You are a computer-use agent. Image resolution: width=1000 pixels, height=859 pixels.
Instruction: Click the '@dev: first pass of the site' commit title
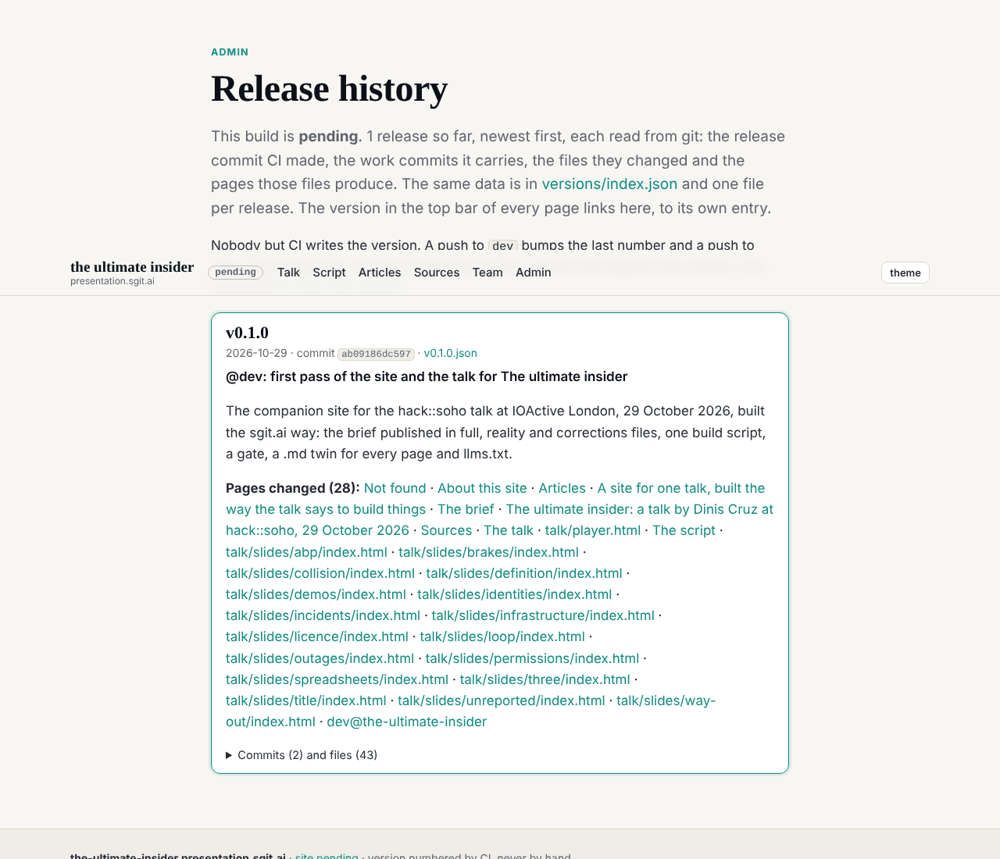pyautogui.click(x=427, y=376)
